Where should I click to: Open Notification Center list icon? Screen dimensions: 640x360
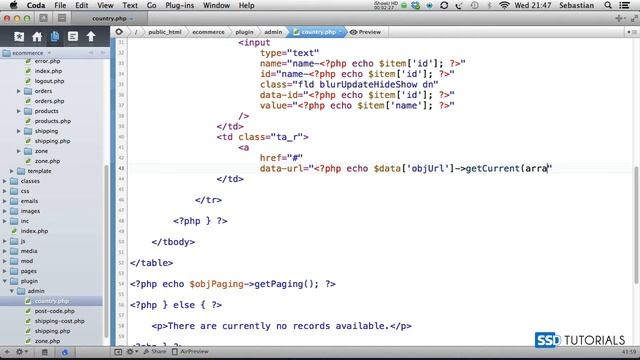[x=624, y=5]
